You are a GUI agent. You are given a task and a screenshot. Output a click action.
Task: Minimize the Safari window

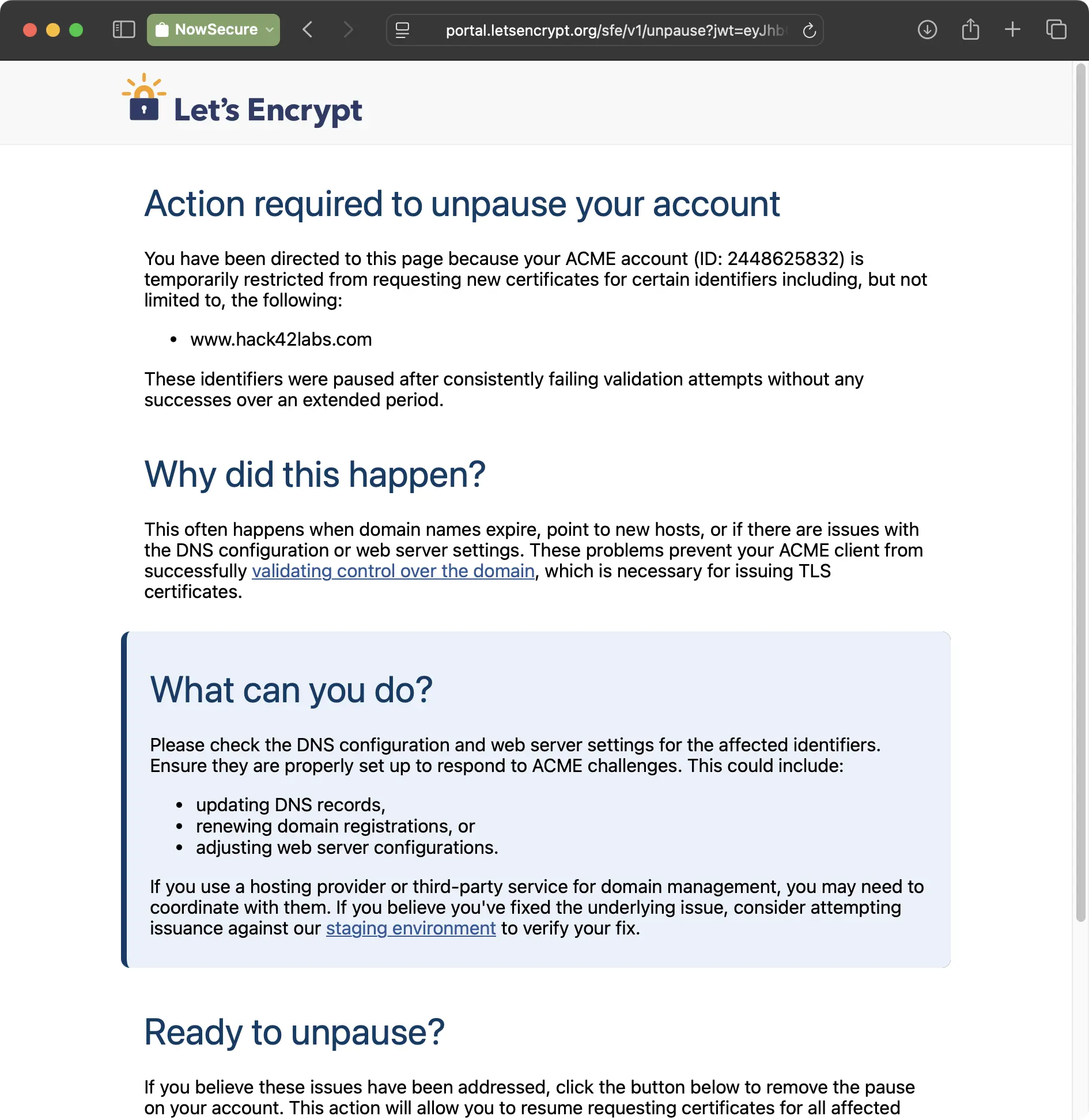coord(52,30)
